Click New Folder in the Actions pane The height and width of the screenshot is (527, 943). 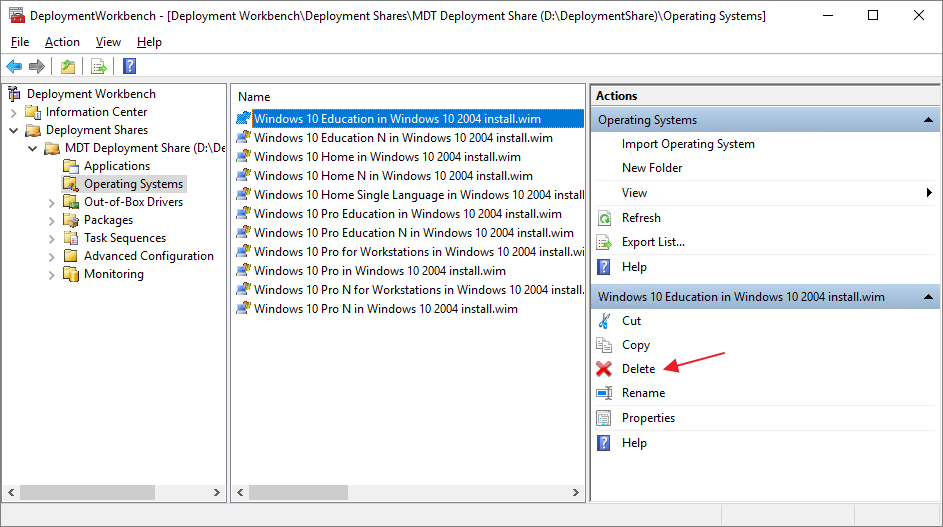click(x=652, y=168)
